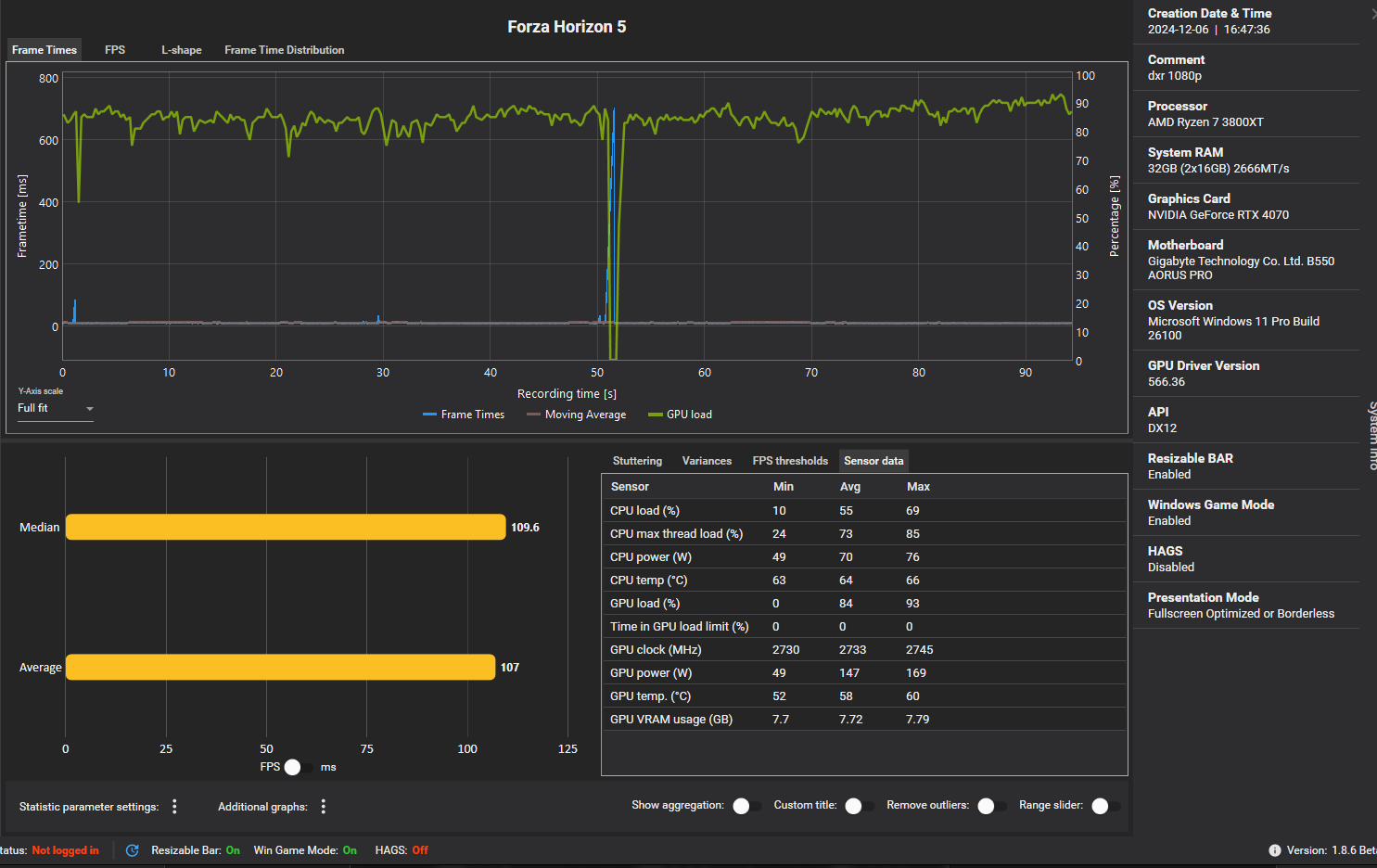The height and width of the screenshot is (868, 1377).
Task: Click the 'NVIDIA GeForce RTX 4070' entry
Action: click(1218, 215)
